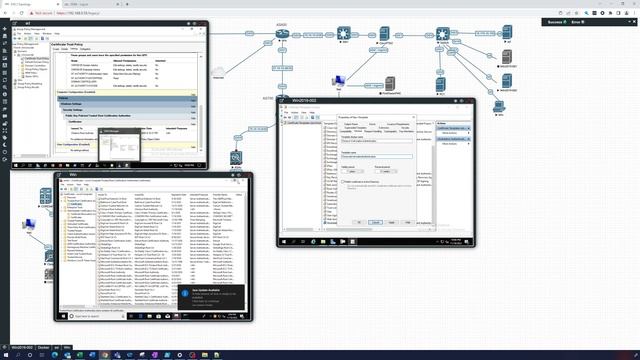Expand first More Actions in Actions pane

tap(454, 133)
